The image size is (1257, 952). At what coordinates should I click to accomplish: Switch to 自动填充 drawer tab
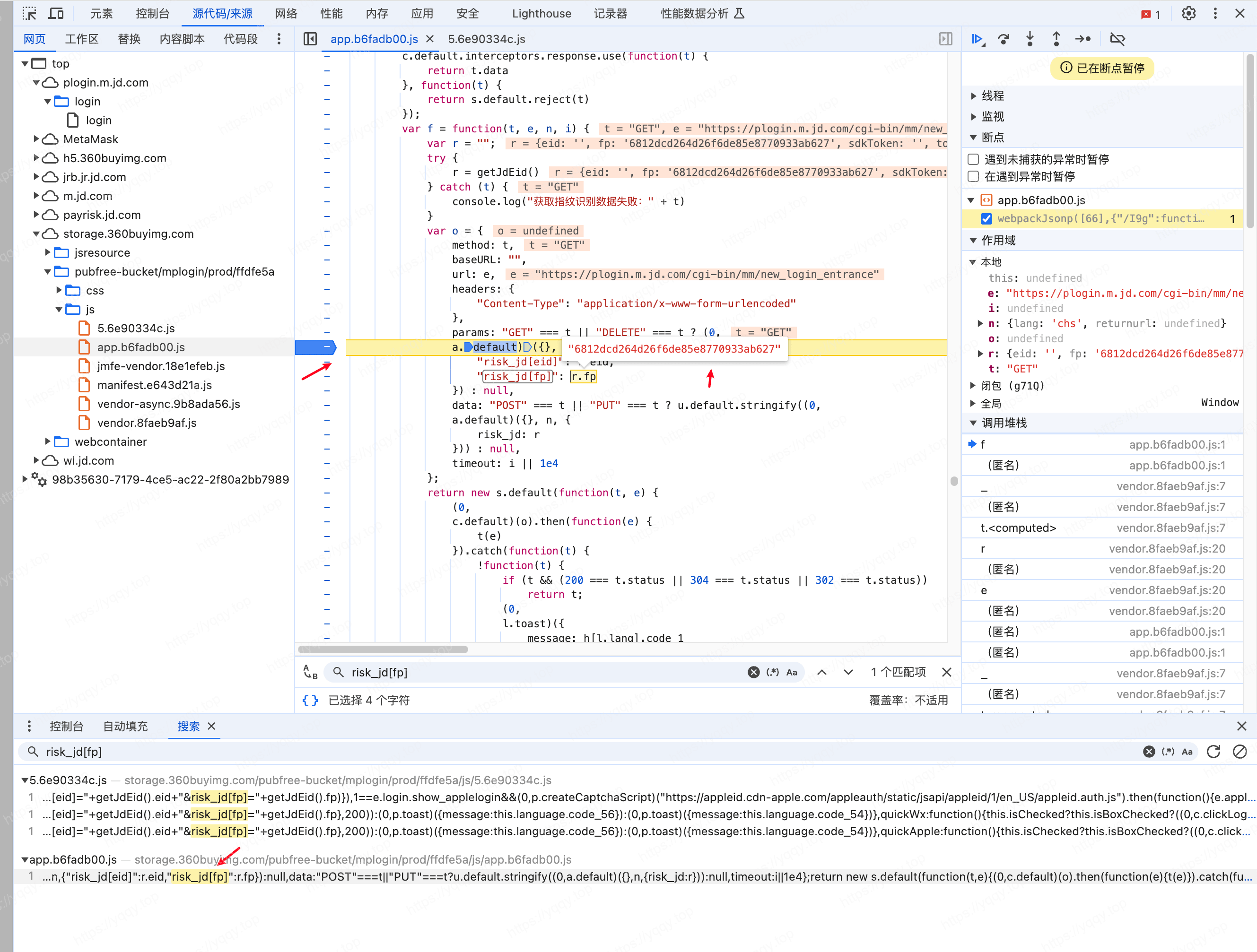(125, 726)
